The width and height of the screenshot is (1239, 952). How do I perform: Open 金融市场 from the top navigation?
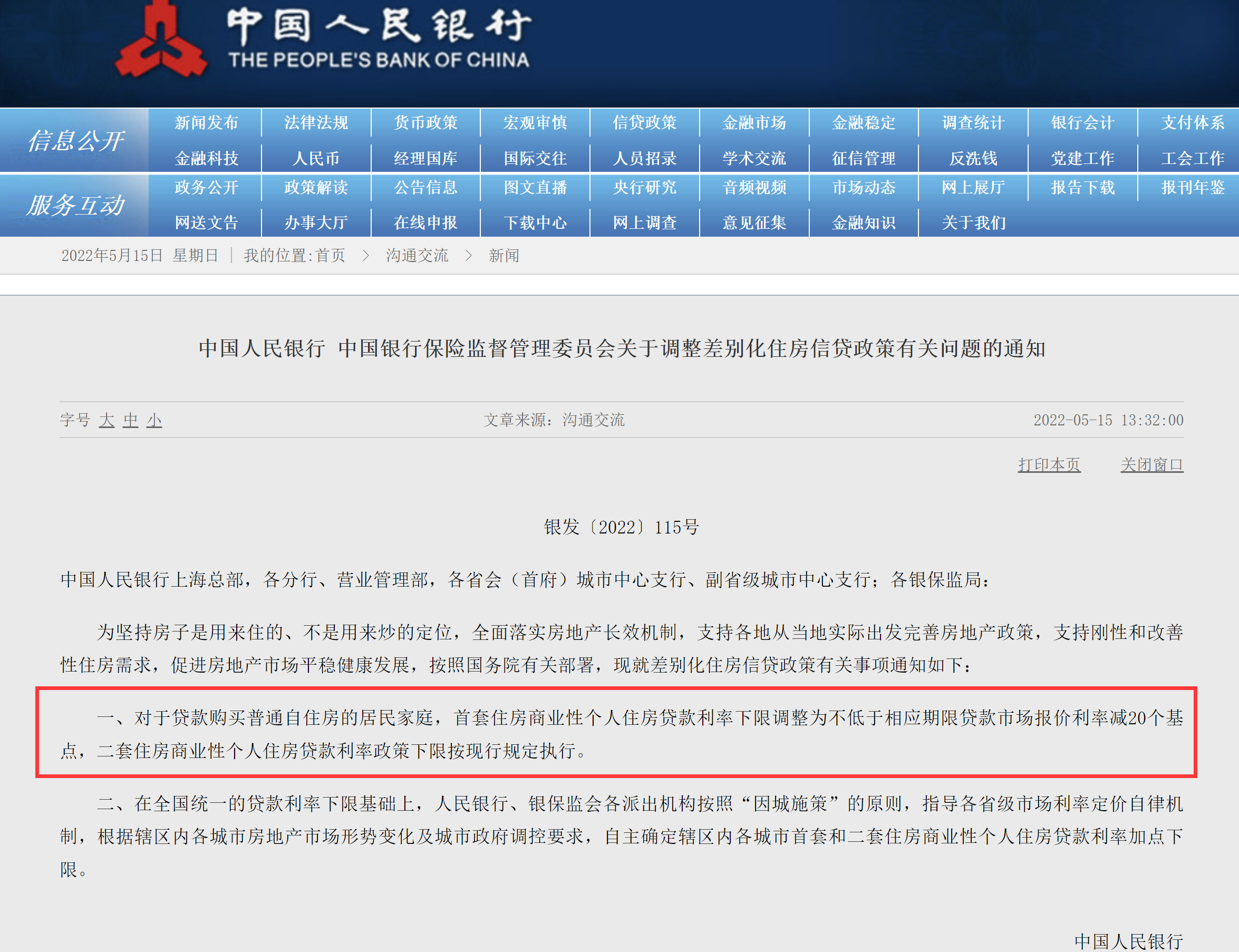click(x=754, y=122)
